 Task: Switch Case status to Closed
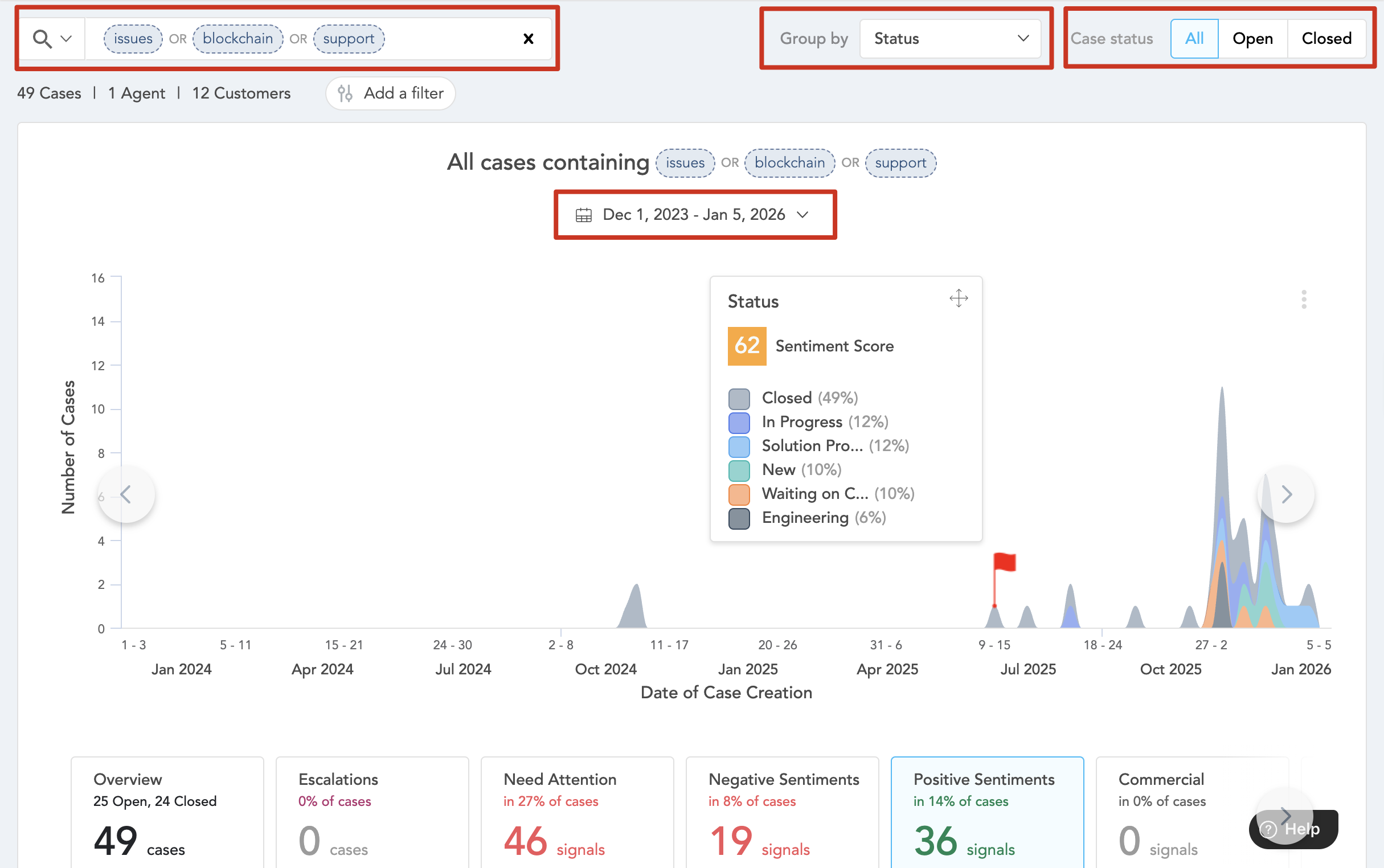[1326, 39]
